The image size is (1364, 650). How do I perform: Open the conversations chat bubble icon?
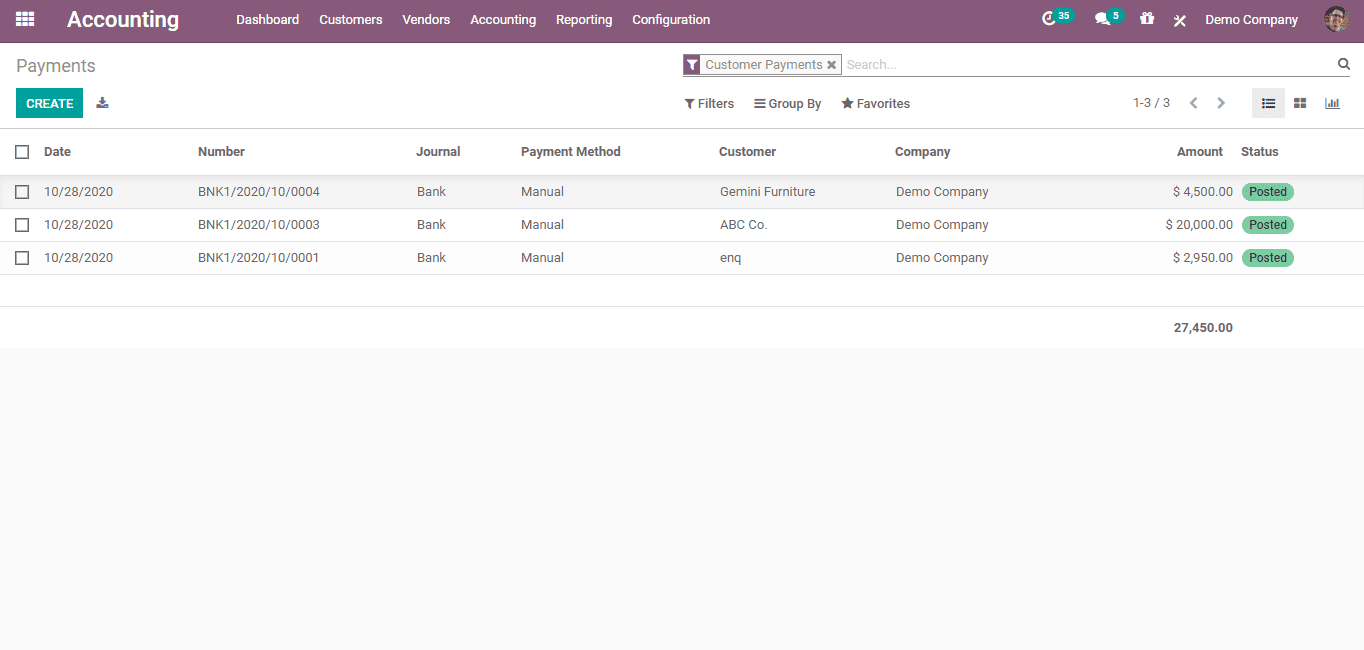[x=1102, y=19]
